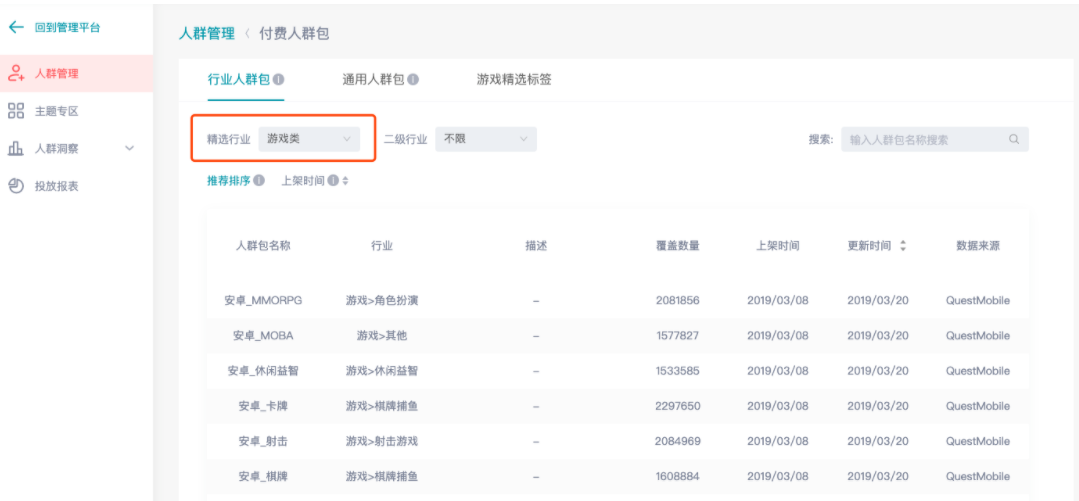Screen dimensions: 1079x501
Task: Click coverage value 1608884
Action: (x=678, y=476)
